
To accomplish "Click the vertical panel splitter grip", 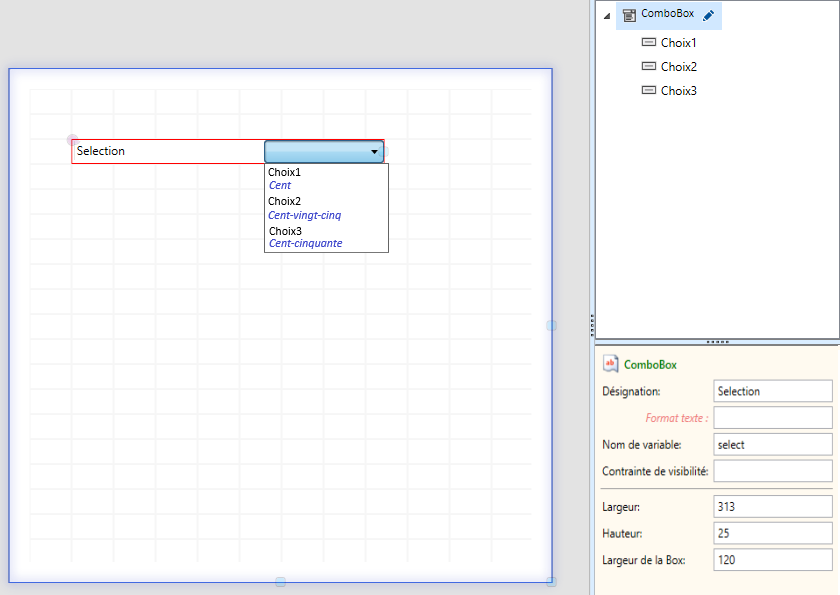I will (x=592, y=325).
